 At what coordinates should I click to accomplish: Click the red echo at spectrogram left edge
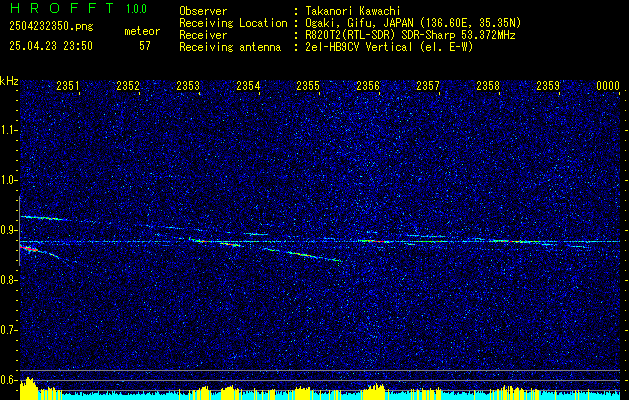tap(29, 249)
